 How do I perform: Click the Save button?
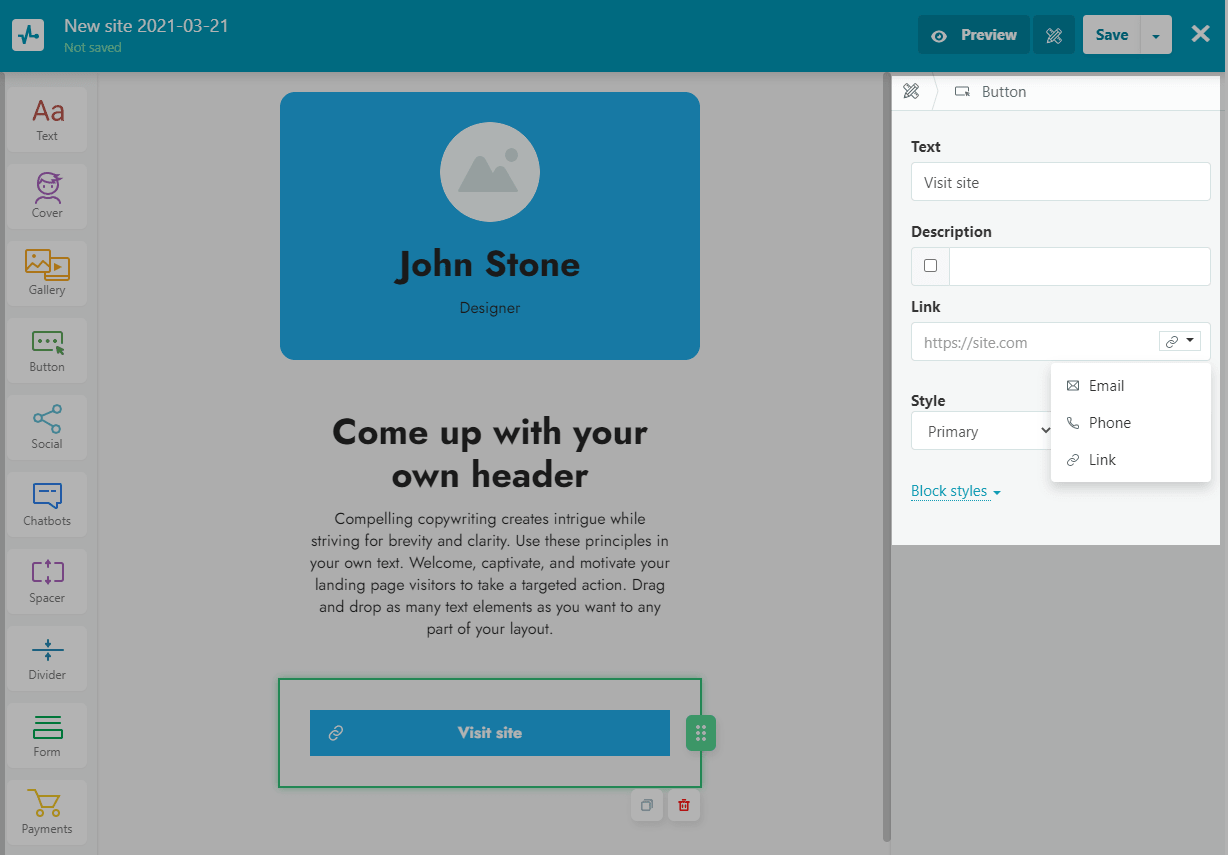1111,35
